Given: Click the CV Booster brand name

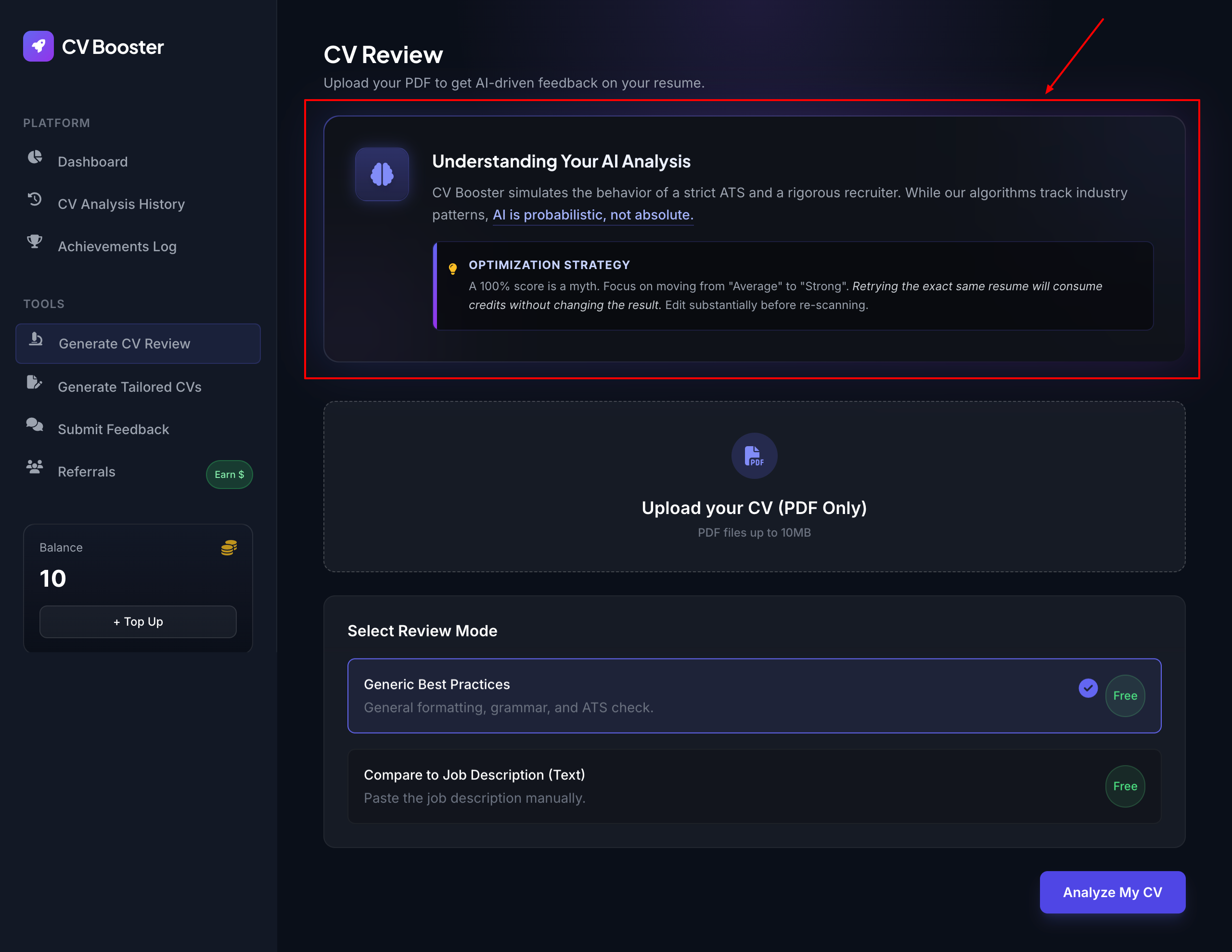Looking at the screenshot, I should click(x=113, y=47).
